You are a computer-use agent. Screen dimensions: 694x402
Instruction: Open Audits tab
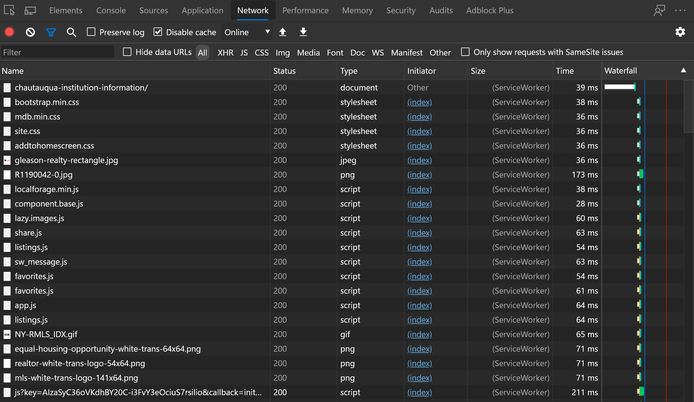[x=441, y=10]
